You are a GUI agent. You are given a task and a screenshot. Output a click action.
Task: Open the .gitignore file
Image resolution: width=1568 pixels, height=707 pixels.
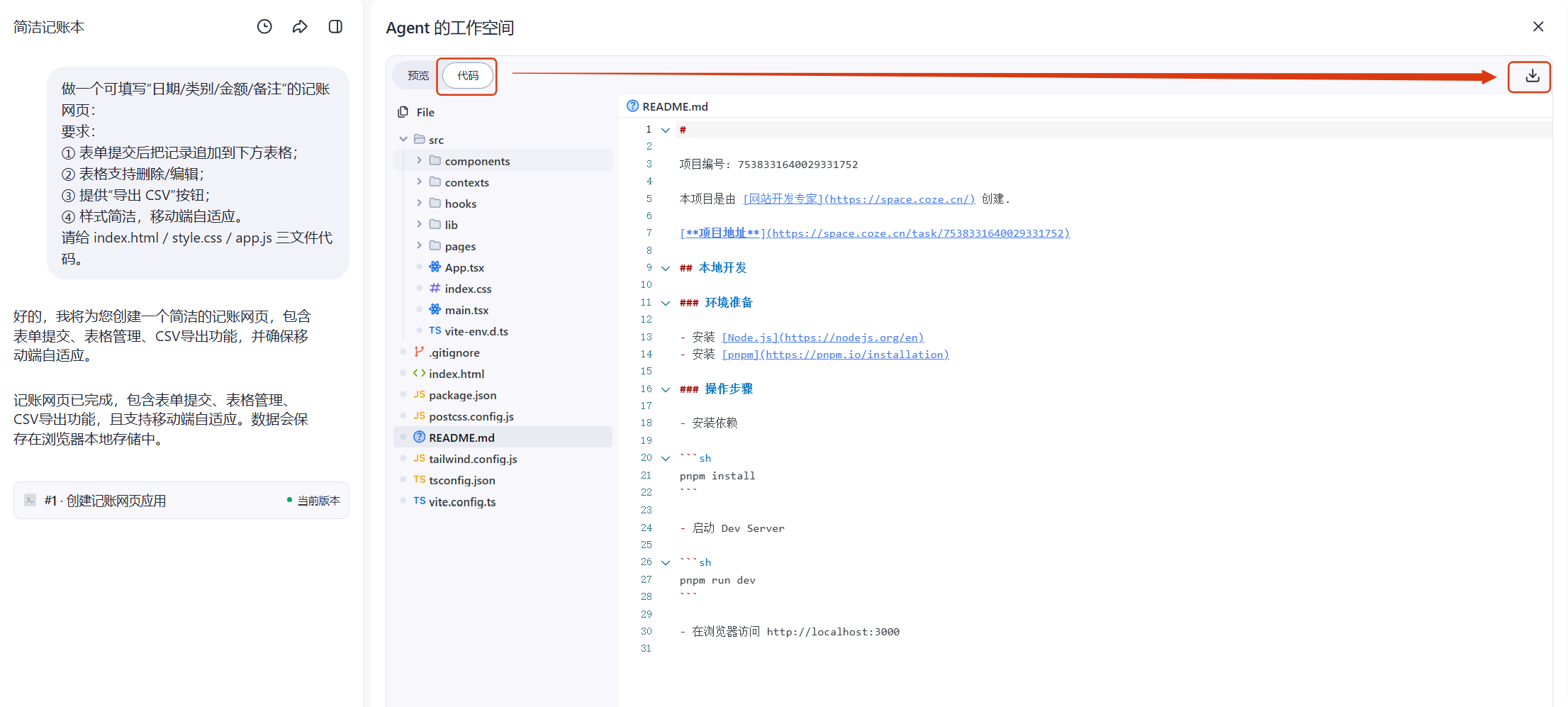454,352
